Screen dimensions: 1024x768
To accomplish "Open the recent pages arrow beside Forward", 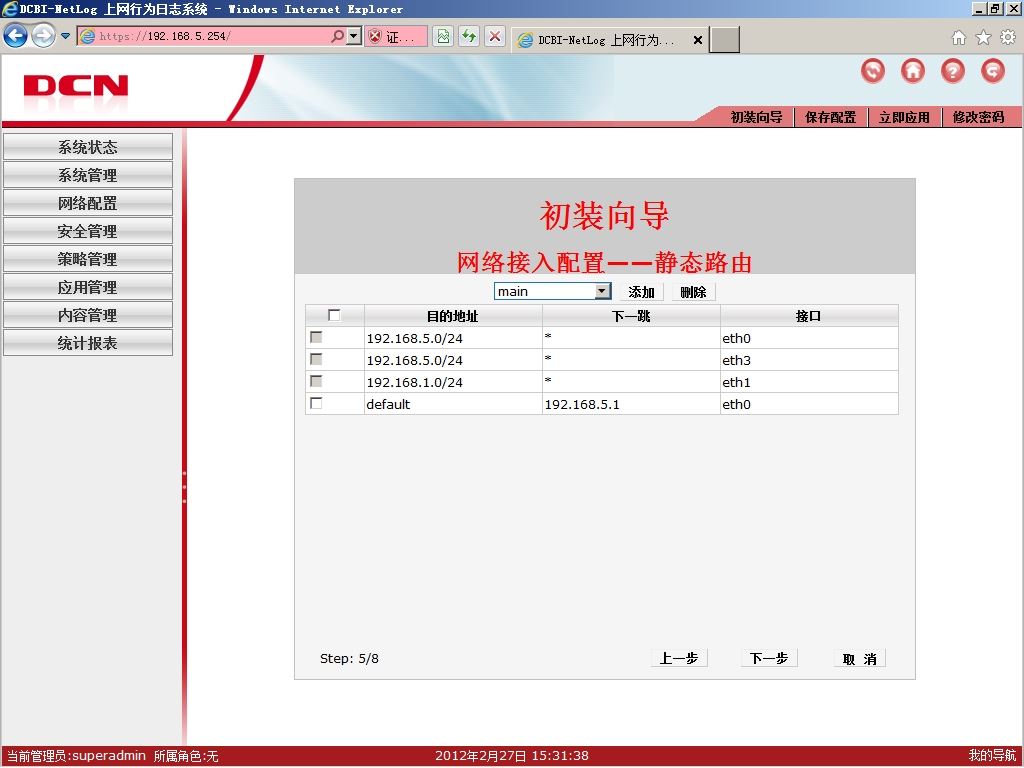I will pyautogui.click(x=65, y=36).
